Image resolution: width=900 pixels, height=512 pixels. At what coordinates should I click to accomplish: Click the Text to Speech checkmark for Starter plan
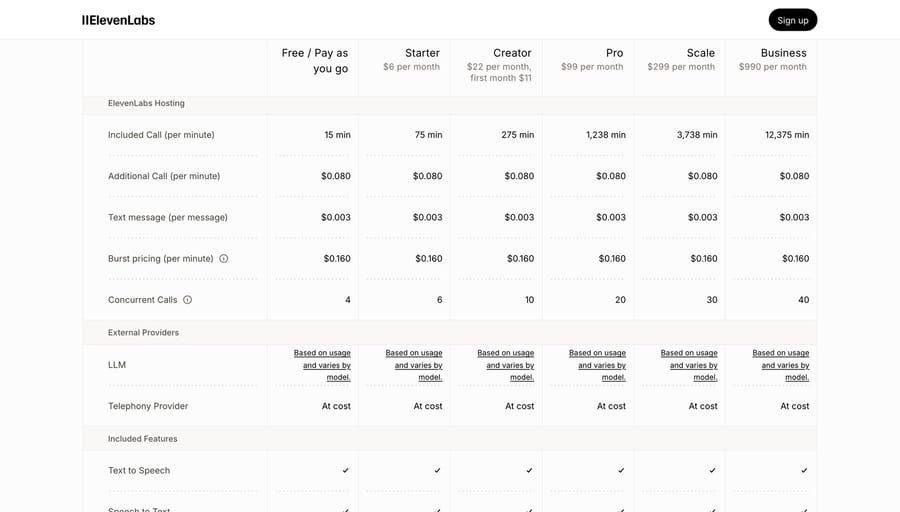pyautogui.click(x=437, y=470)
